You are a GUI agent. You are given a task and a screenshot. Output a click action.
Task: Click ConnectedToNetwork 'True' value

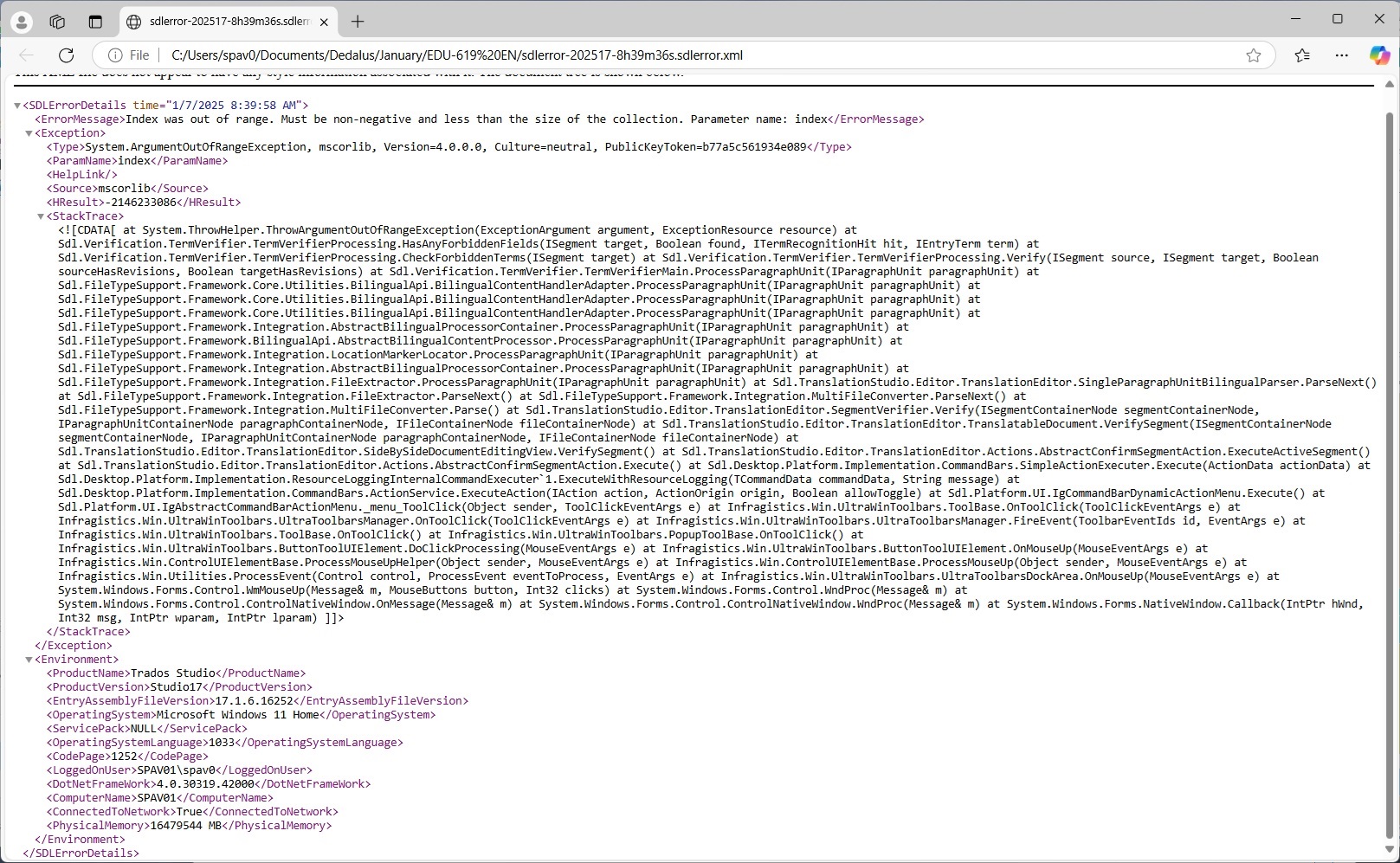coord(189,812)
